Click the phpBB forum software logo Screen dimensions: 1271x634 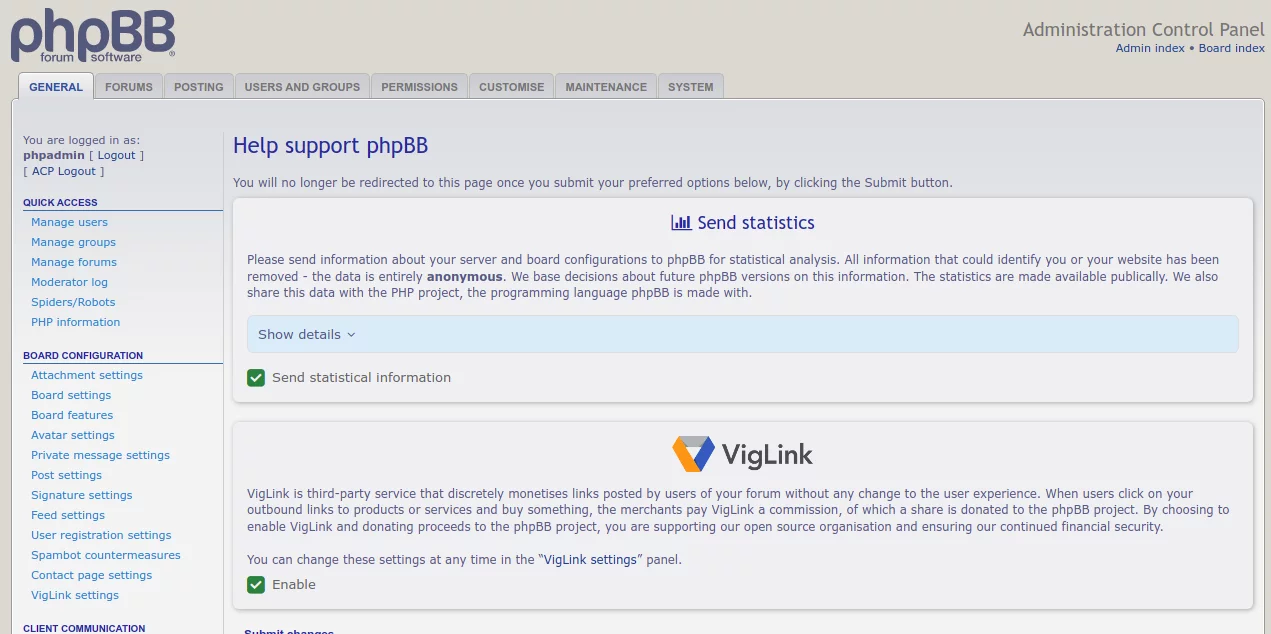coord(93,36)
